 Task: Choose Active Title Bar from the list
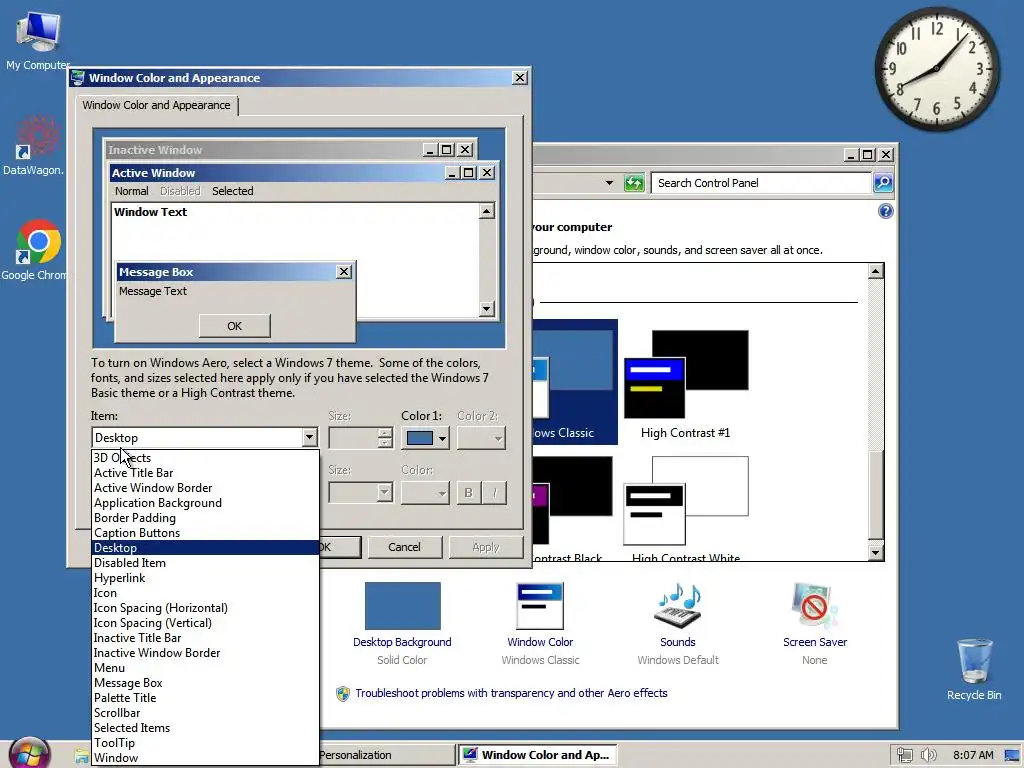pyautogui.click(x=205, y=473)
